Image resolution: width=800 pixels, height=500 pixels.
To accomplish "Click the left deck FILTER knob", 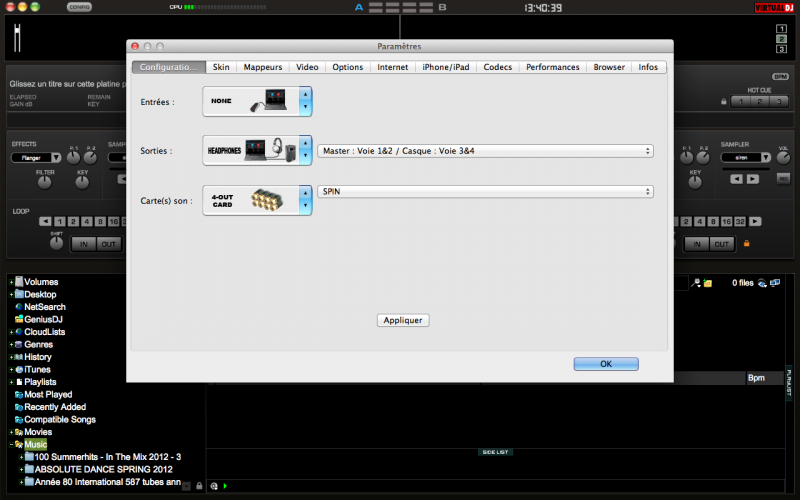I will click(45, 184).
